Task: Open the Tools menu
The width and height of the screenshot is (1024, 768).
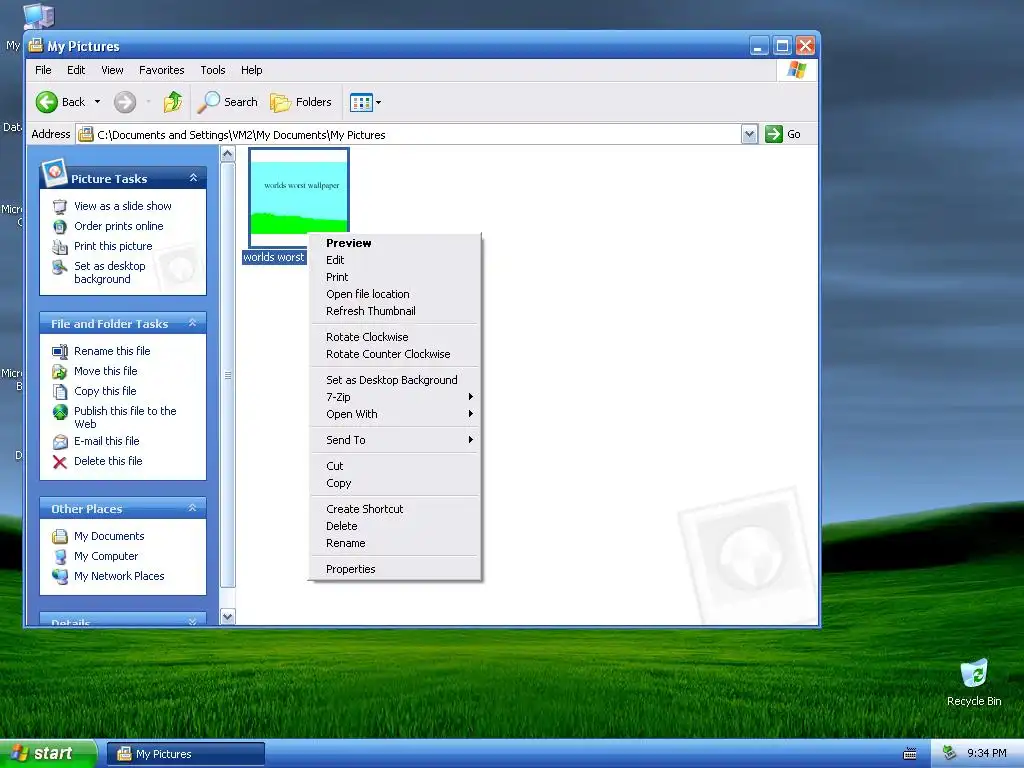Action: (213, 70)
